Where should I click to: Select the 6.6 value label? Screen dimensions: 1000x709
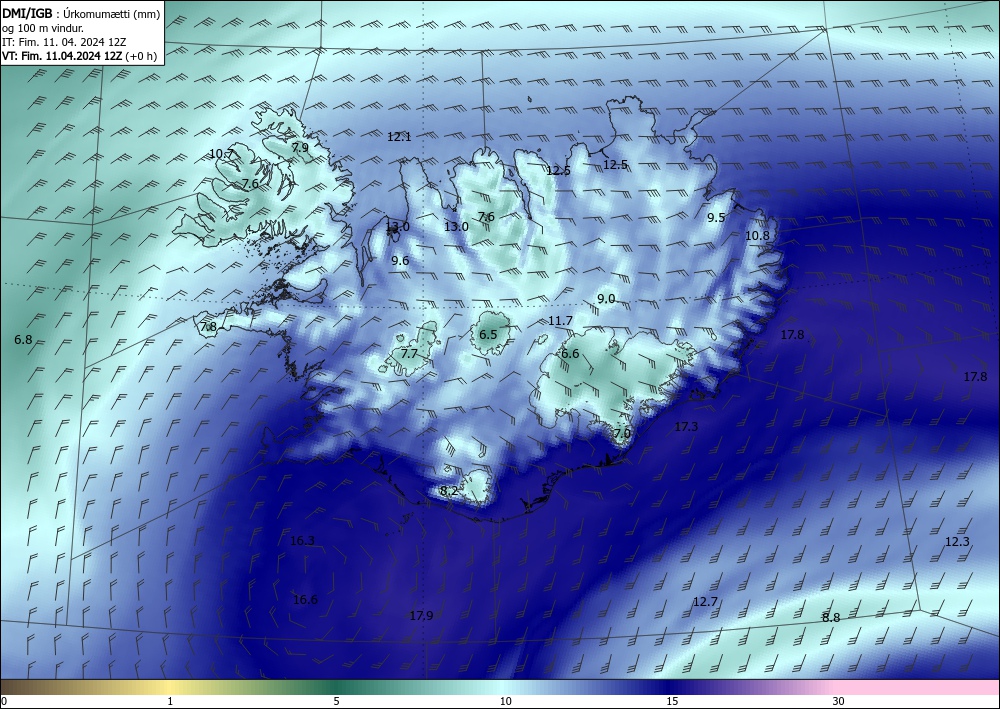(570, 354)
